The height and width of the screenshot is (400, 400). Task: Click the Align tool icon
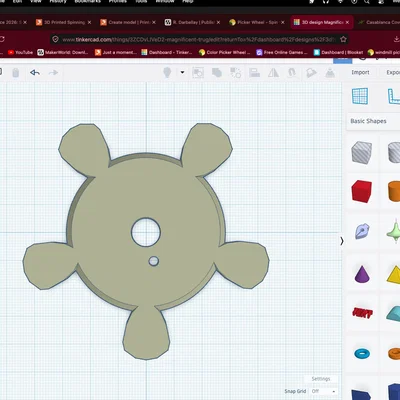pyautogui.click(x=255, y=72)
